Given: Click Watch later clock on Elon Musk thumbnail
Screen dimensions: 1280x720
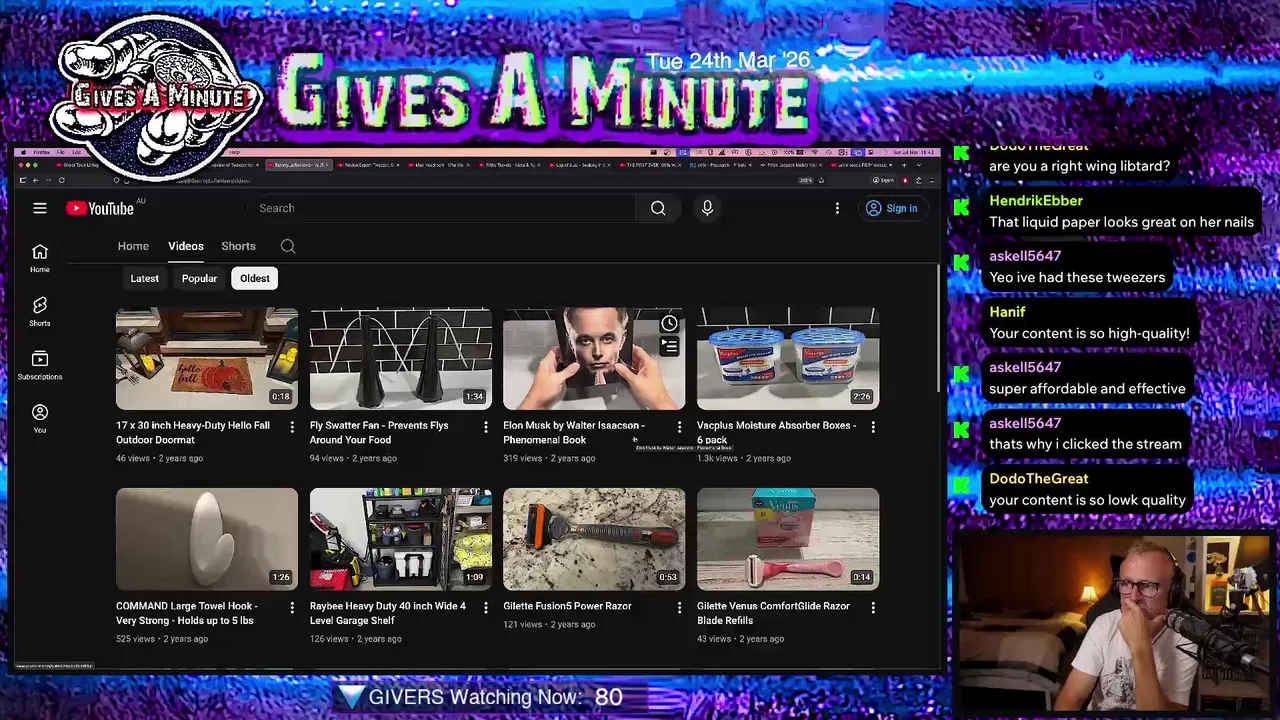Looking at the screenshot, I should 669,323.
